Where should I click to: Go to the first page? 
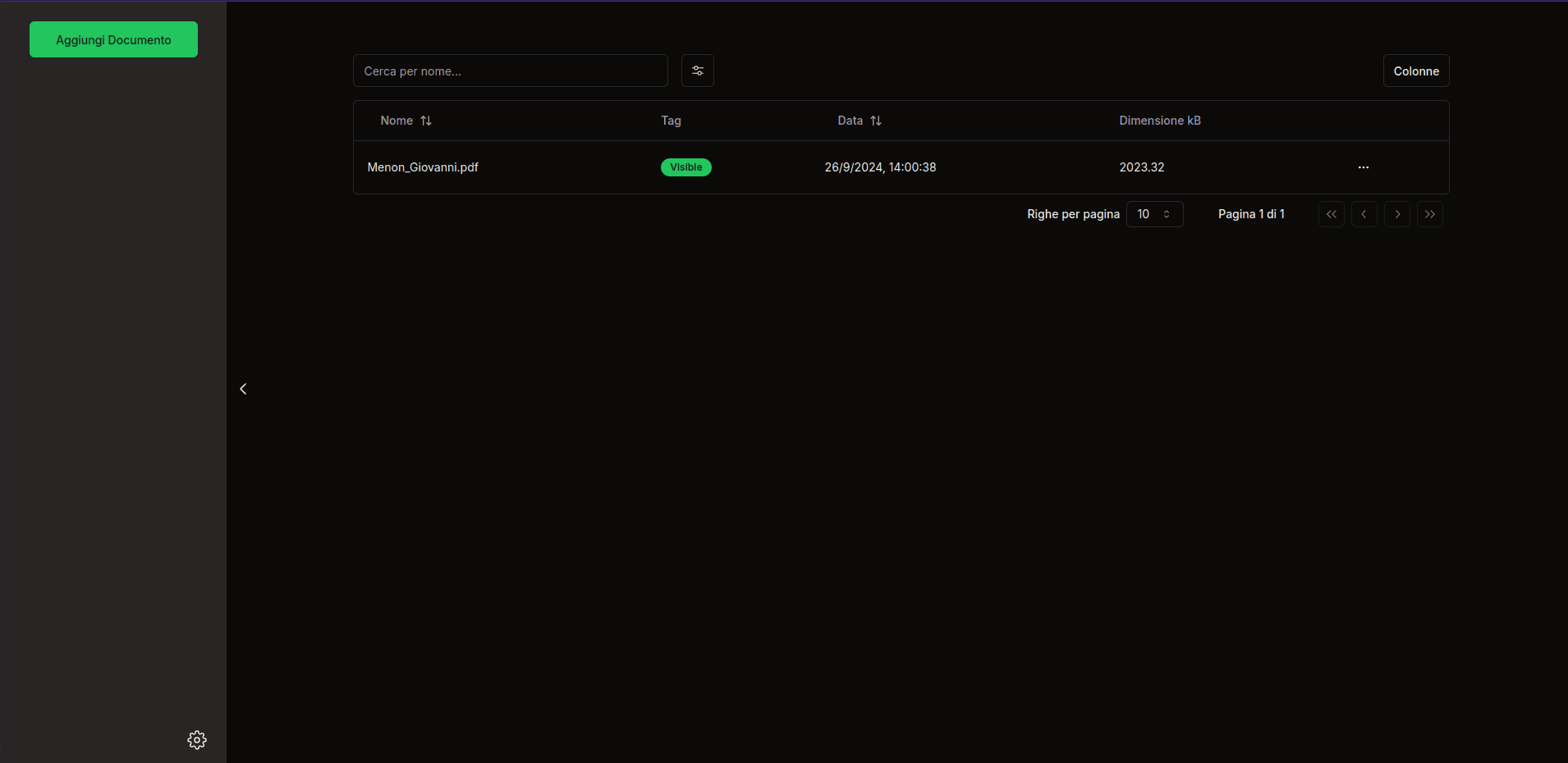(1332, 214)
